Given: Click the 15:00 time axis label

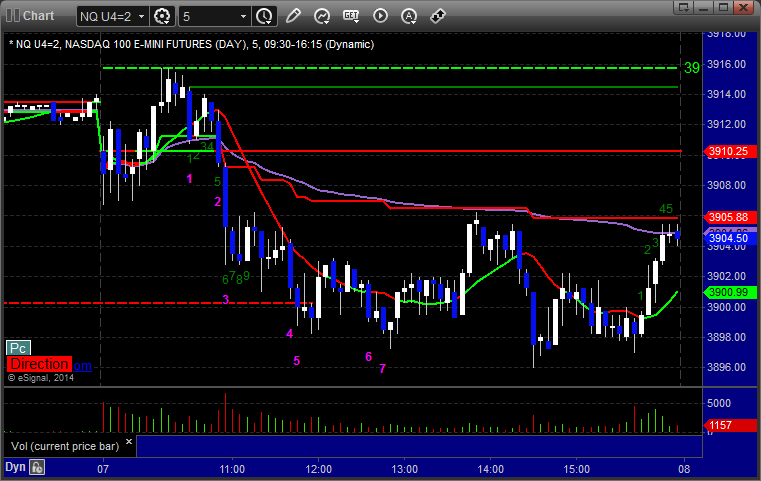Looking at the screenshot, I should pyautogui.click(x=577, y=469).
